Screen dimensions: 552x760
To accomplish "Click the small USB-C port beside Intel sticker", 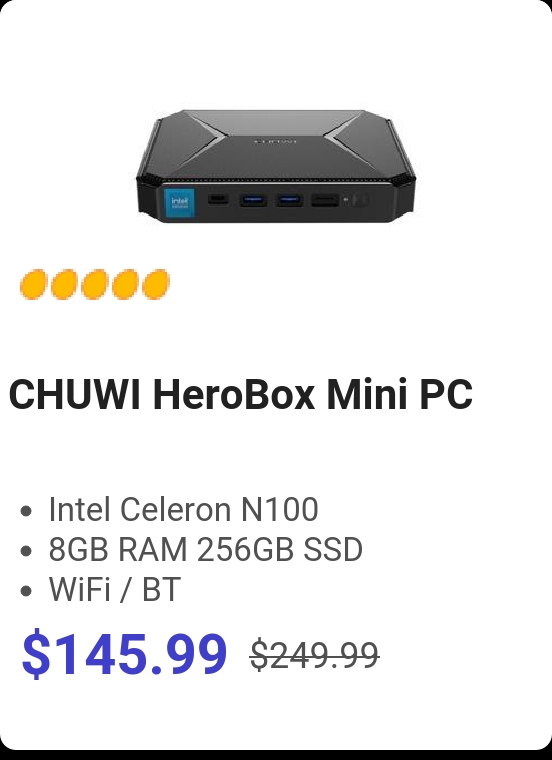I will click(219, 199).
